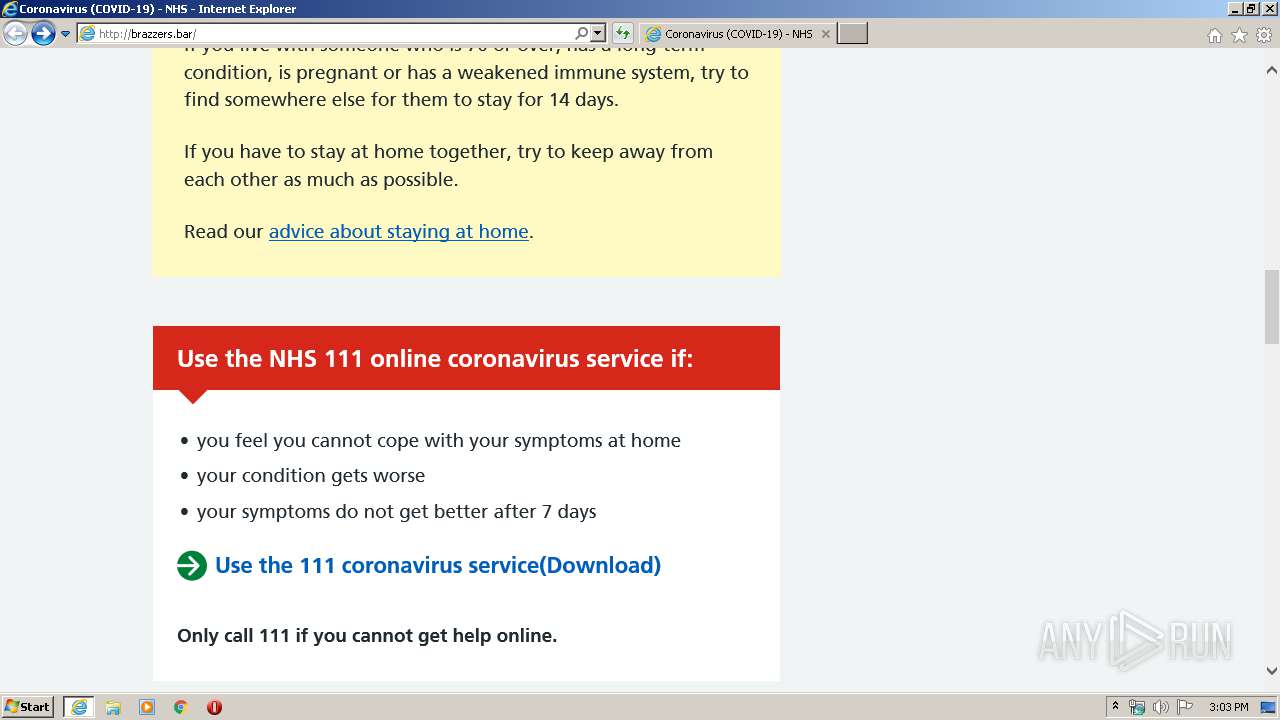Image resolution: width=1280 pixels, height=720 pixels.
Task: Open the Action Center flag icon
Action: click(1185, 707)
